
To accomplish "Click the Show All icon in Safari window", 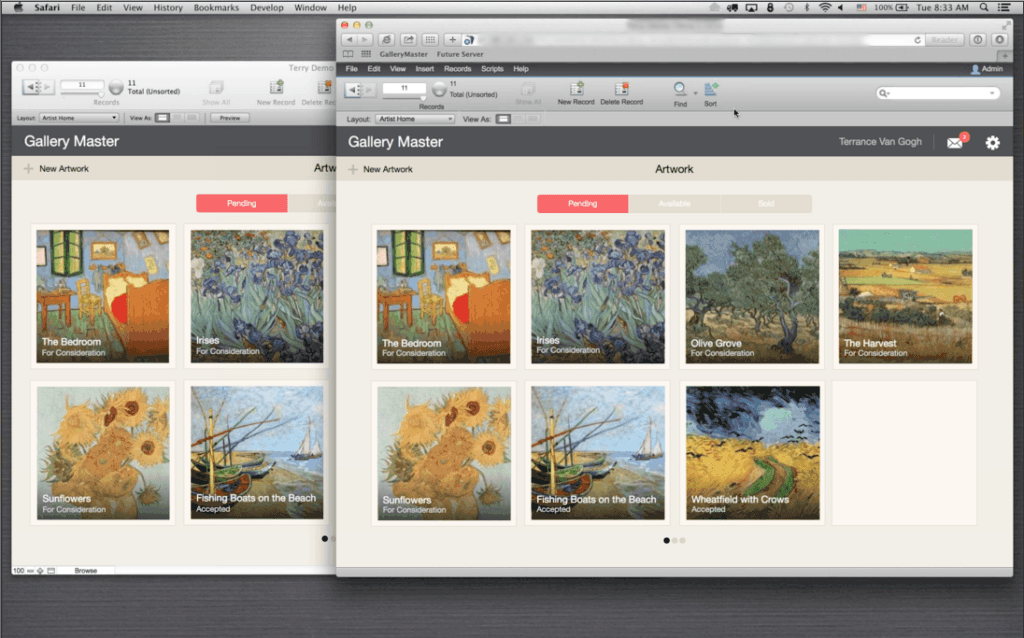I will (x=528, y=89).
